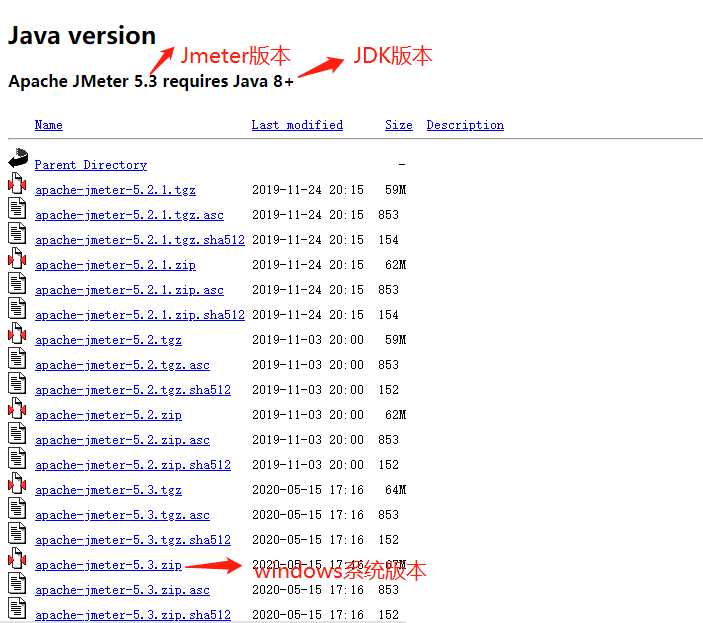Click the archive icon for apache-jmeter-5.2.tgz
Image resolution: width=703 pixels, height=623 pixels.
click(17, 333)
